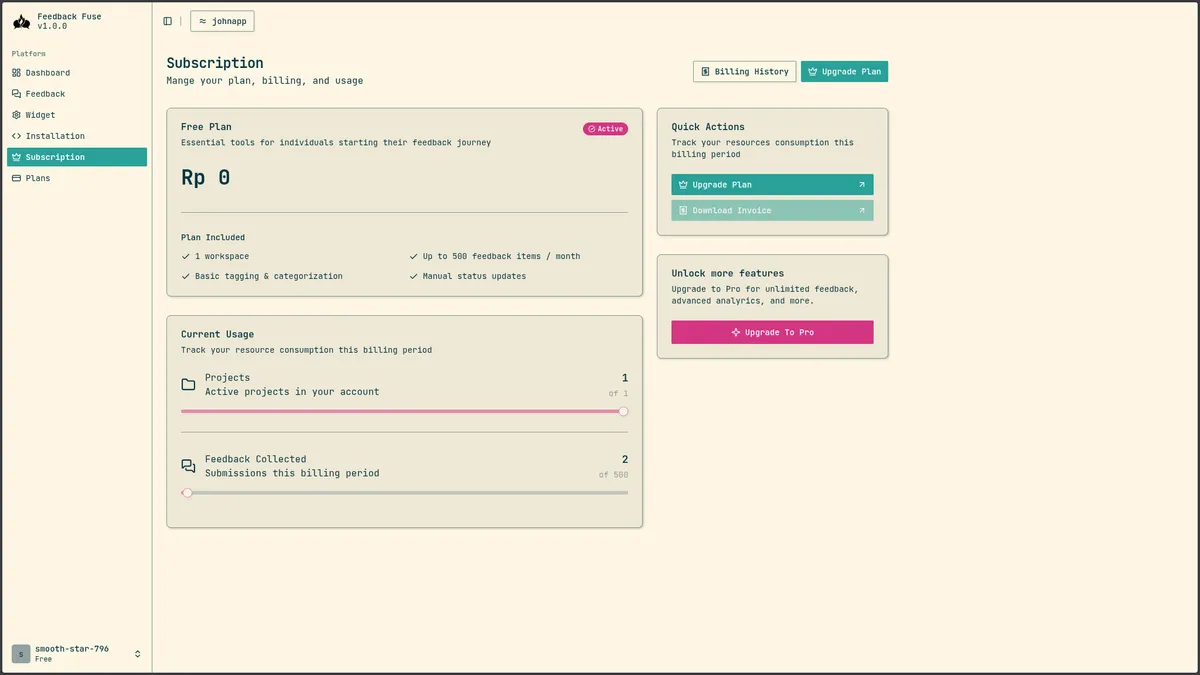1200x675 pixels.
Task: Click the Projects folder icon in Current Usage
Action: [x=187, y=383]
